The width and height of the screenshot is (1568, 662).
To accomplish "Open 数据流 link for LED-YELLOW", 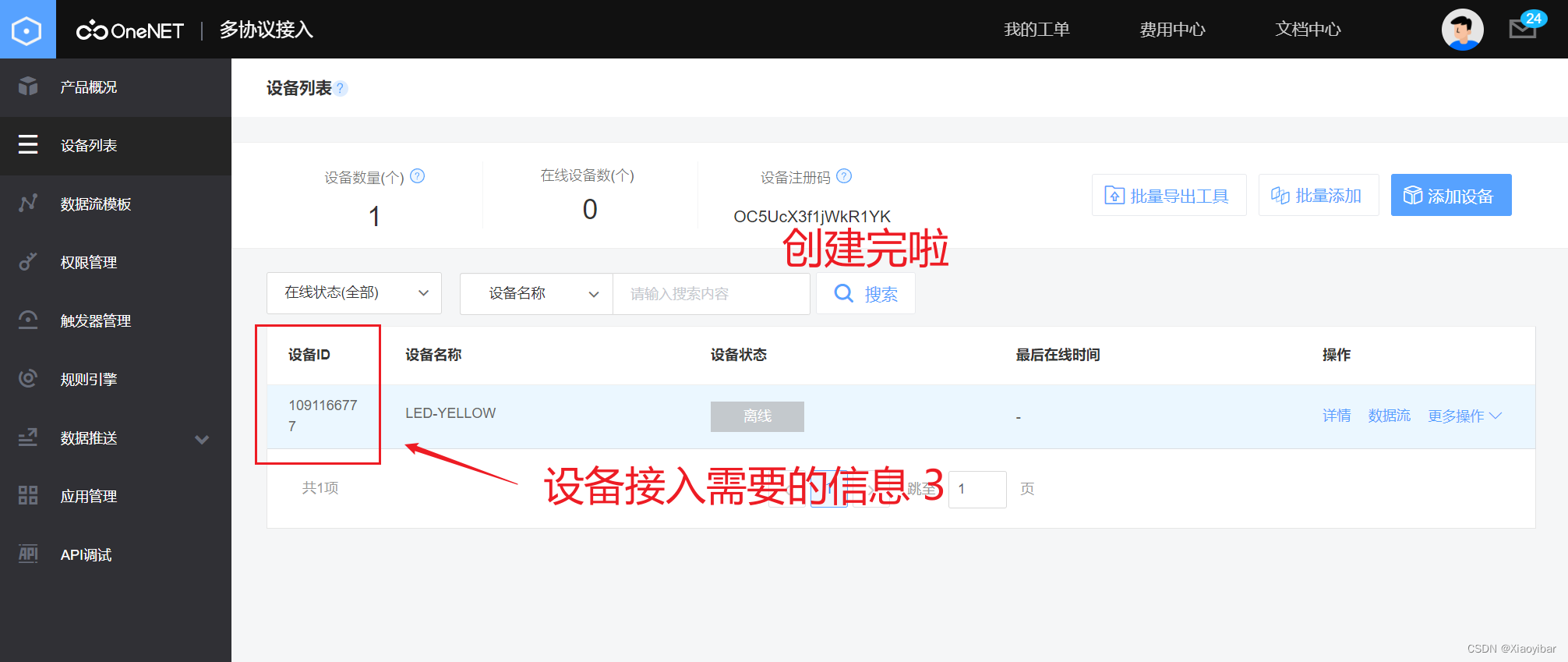I will coord(1390,416).
